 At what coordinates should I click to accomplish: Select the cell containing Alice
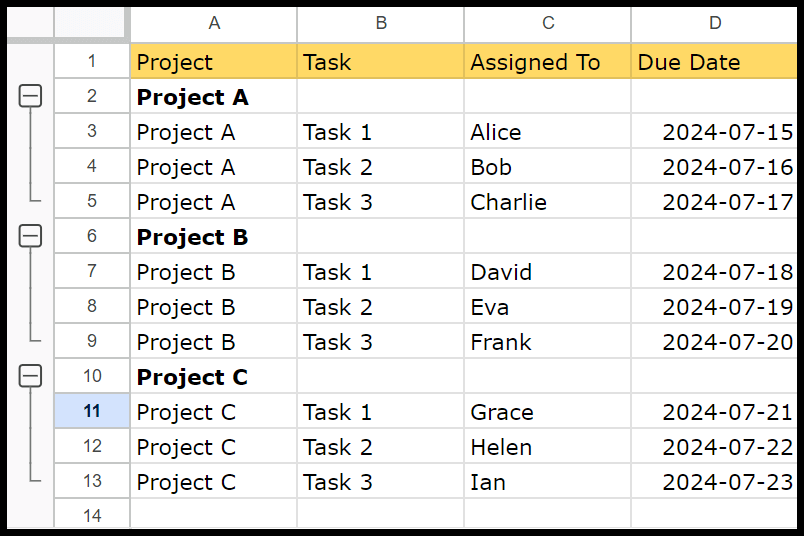point(548,131)
